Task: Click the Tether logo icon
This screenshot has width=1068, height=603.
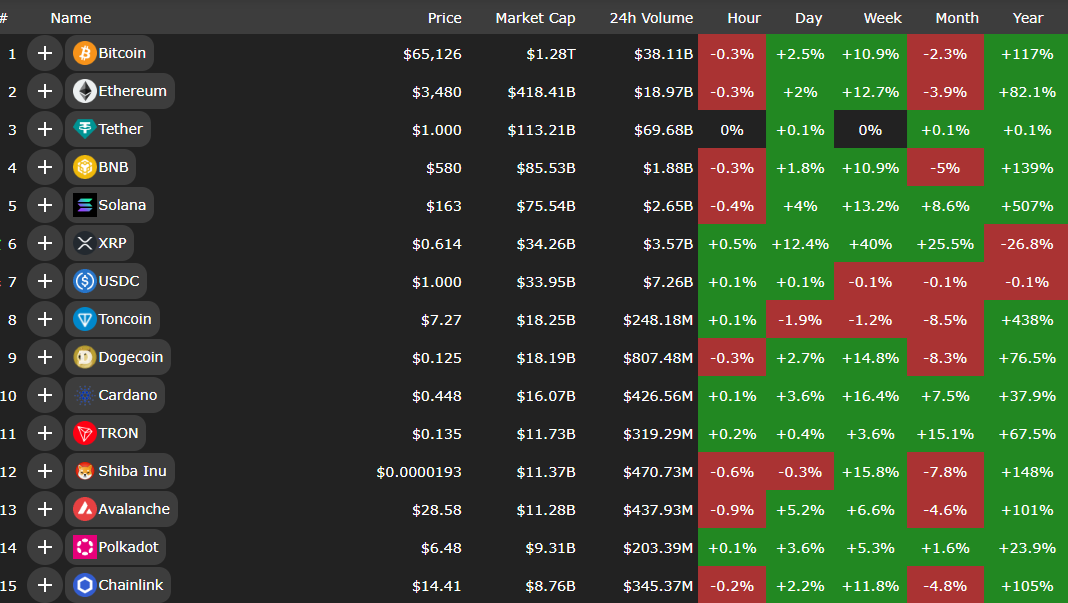Action: click(x=84, y=129)
